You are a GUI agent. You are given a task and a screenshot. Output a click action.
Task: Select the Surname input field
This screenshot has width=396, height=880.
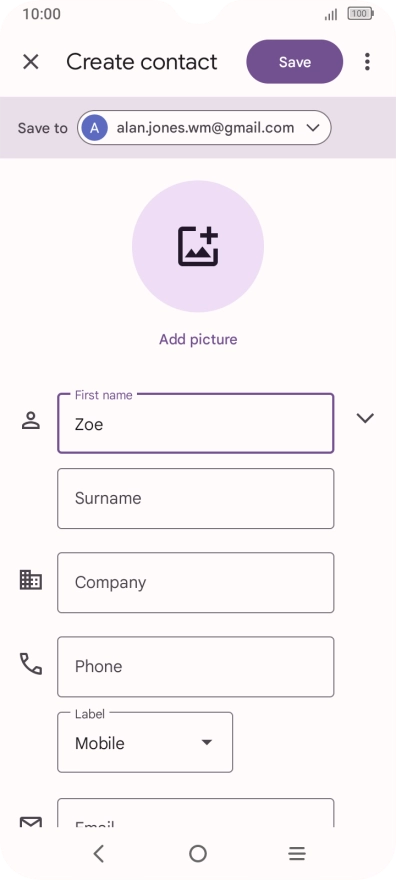[196, 498]
